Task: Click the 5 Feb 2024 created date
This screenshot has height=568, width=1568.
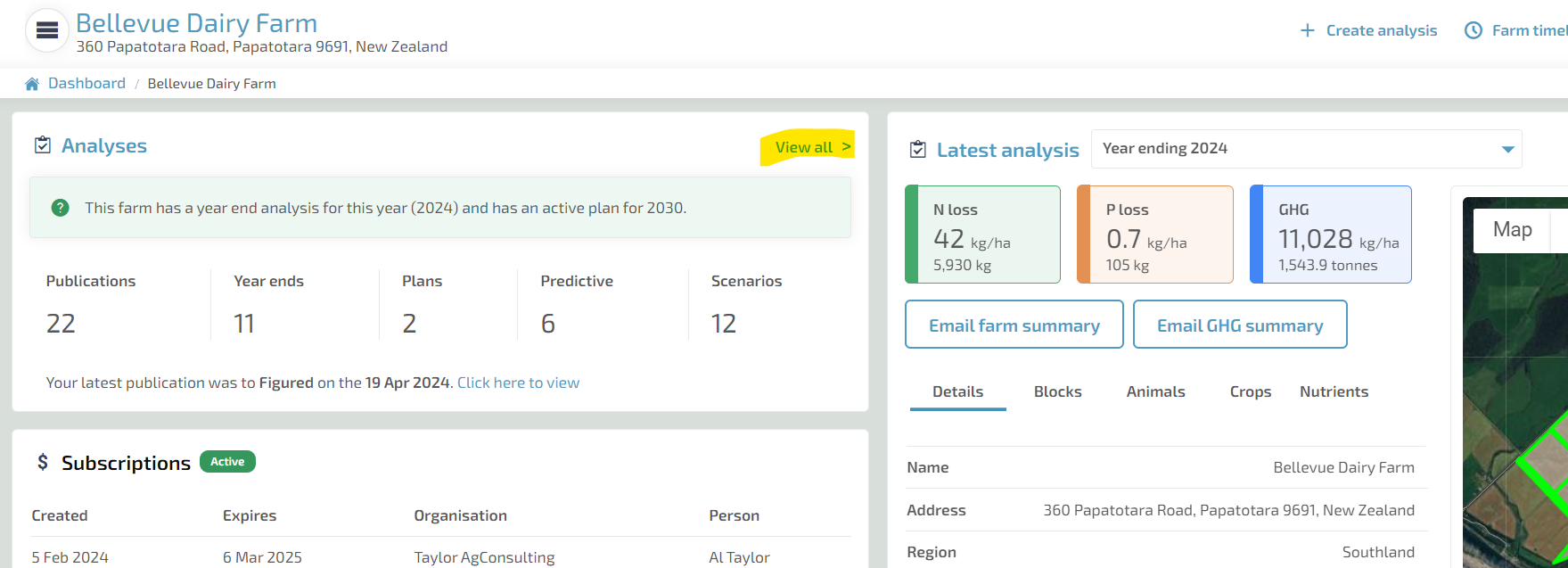Action: tap(70, 557)
